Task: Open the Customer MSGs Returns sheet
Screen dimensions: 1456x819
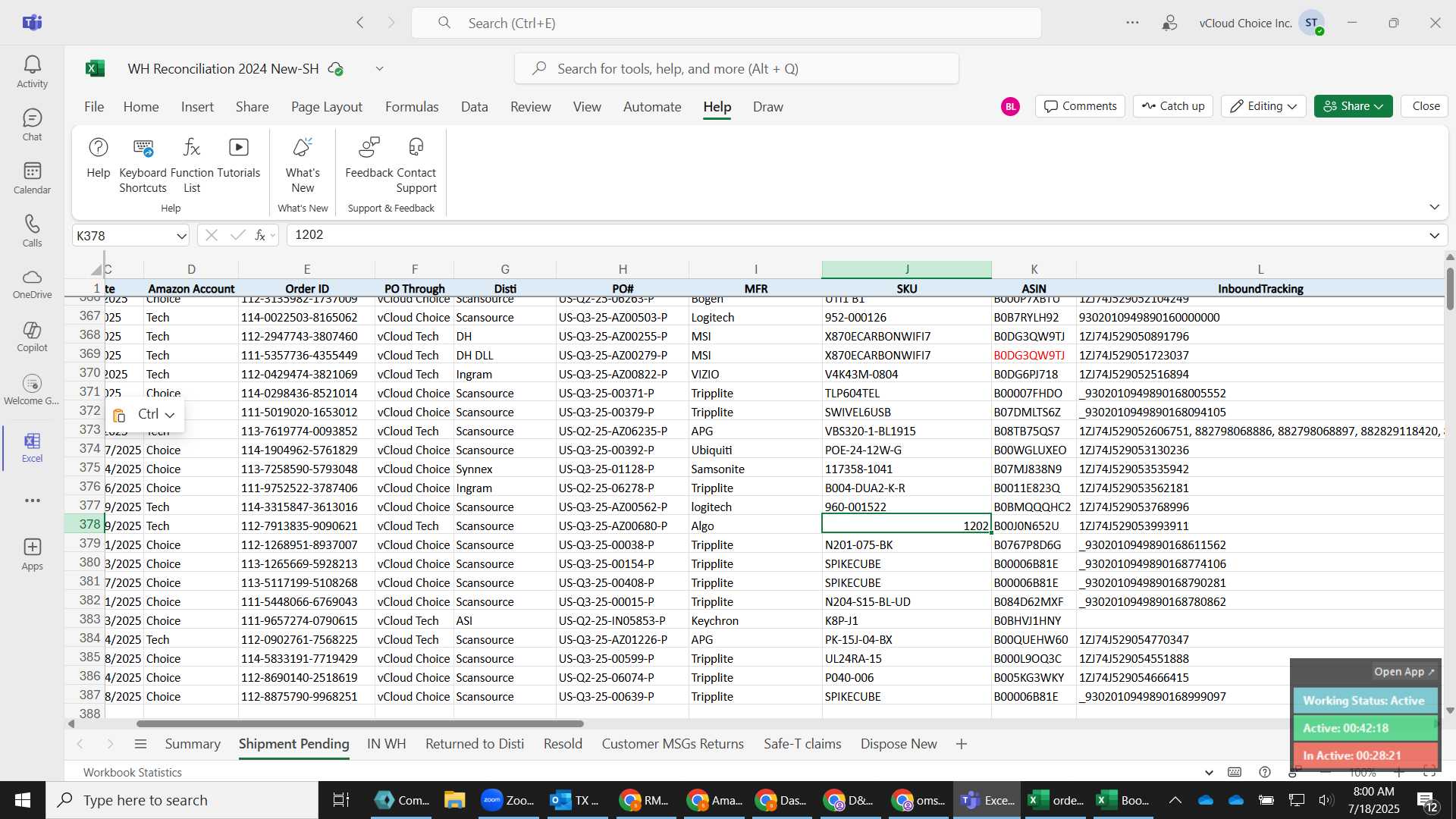Action: click(x=673, y=744)
